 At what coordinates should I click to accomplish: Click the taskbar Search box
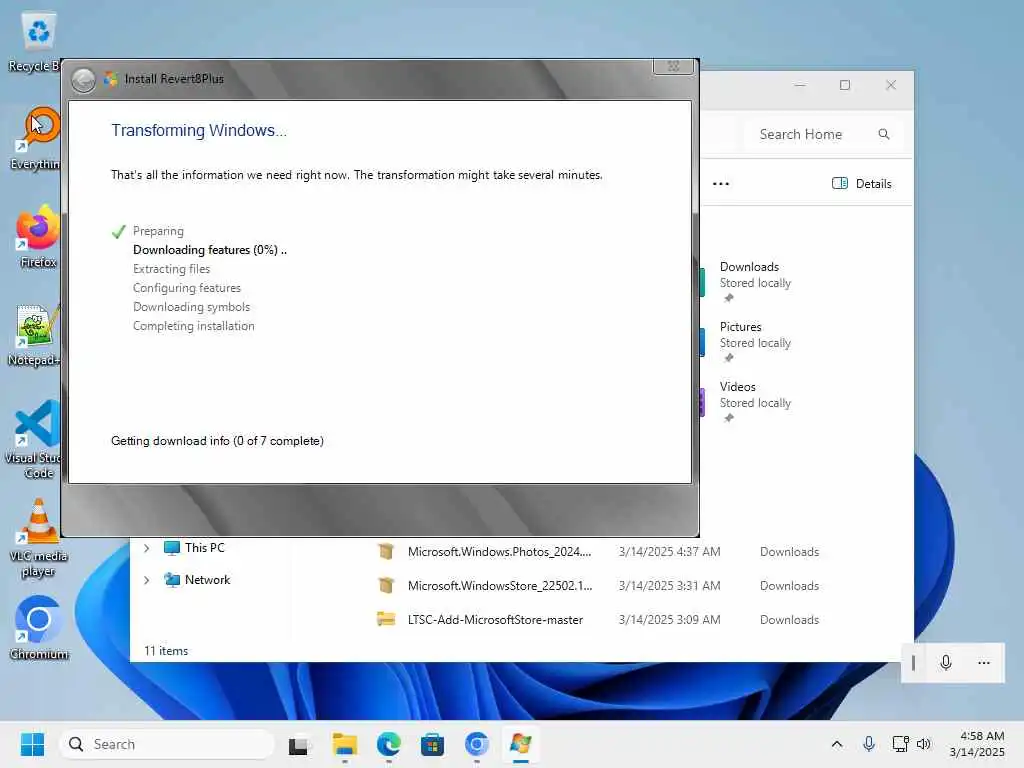coord(167,744)
